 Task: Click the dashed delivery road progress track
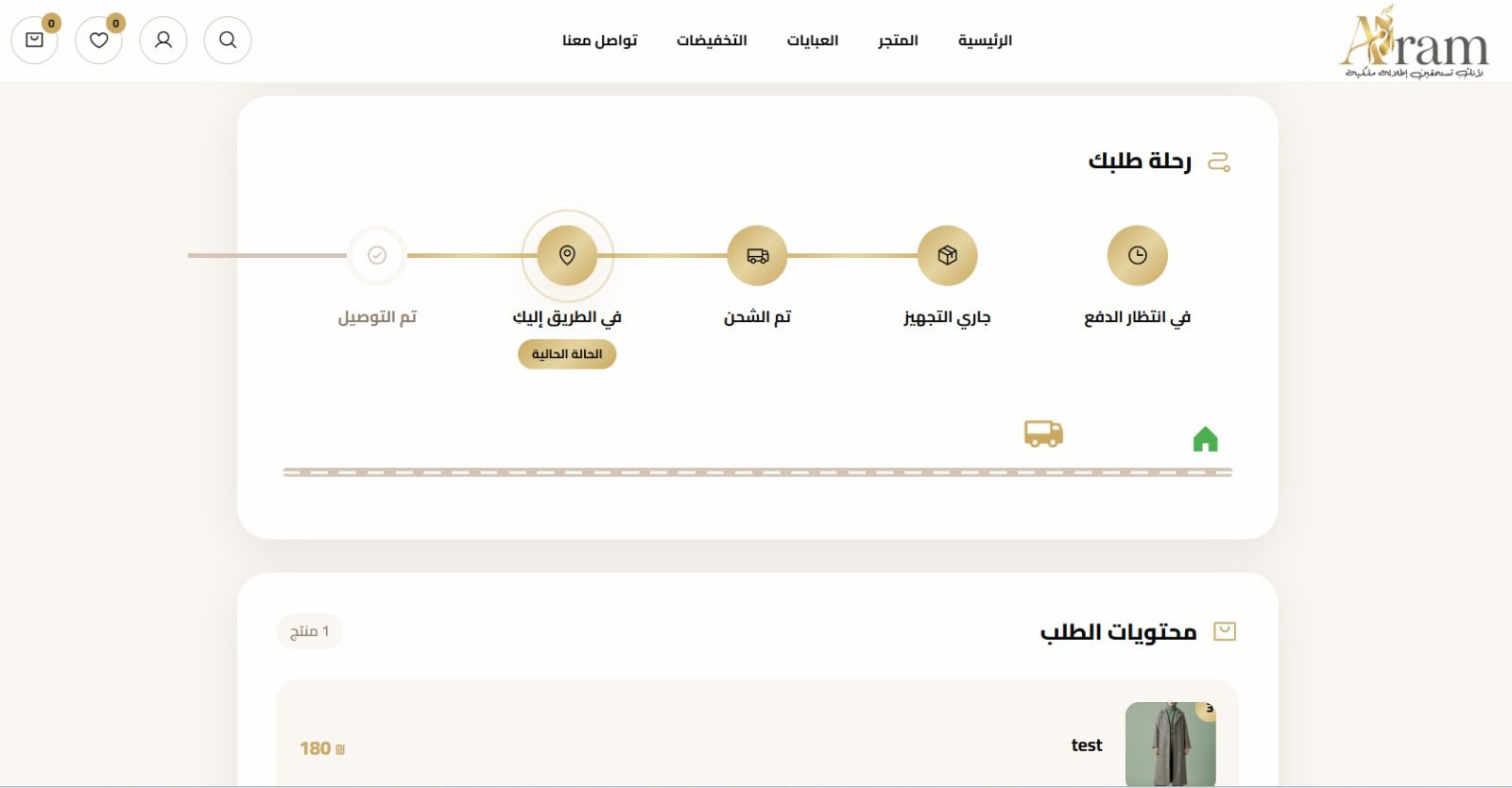pyautogui.click(x=758, y=472)
